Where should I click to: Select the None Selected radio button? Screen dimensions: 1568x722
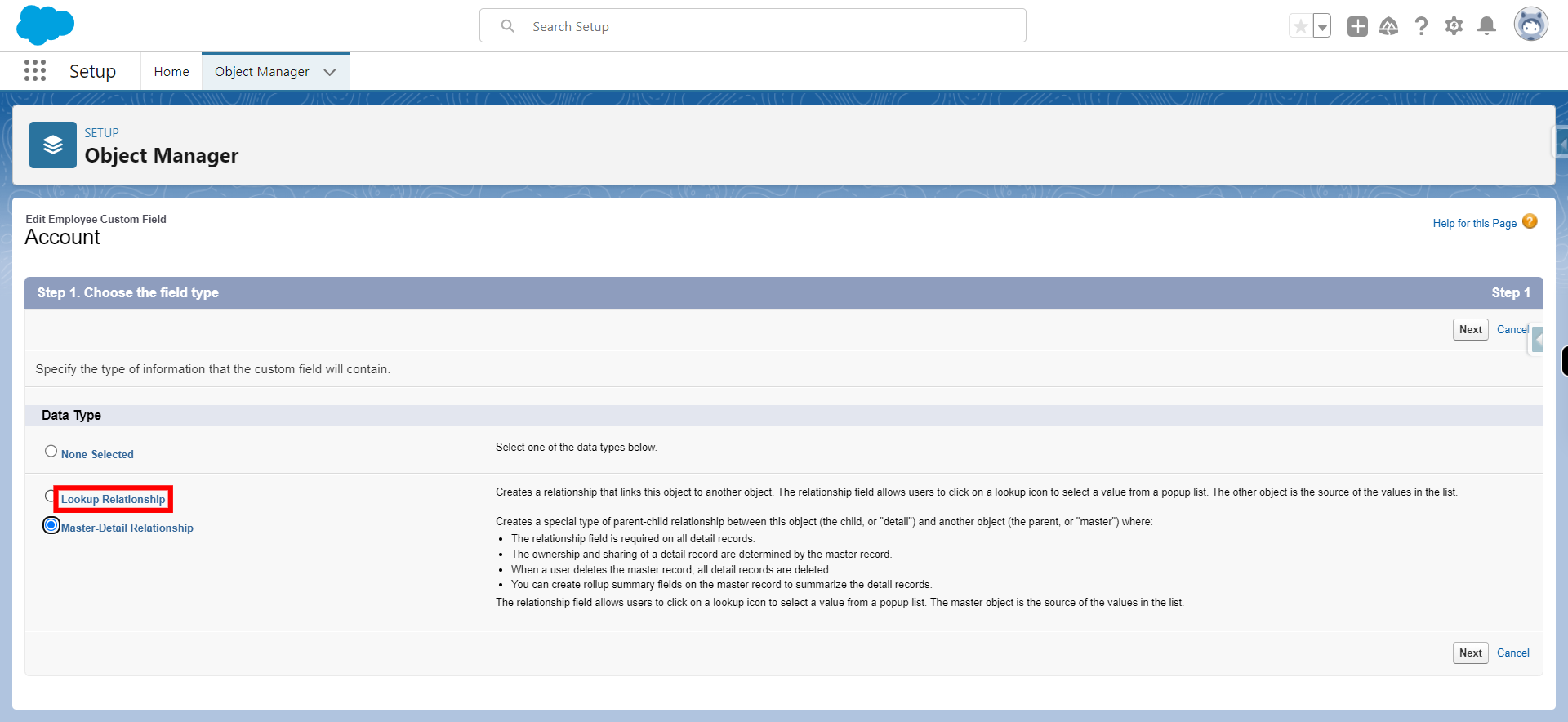click(x=51, y=451)
